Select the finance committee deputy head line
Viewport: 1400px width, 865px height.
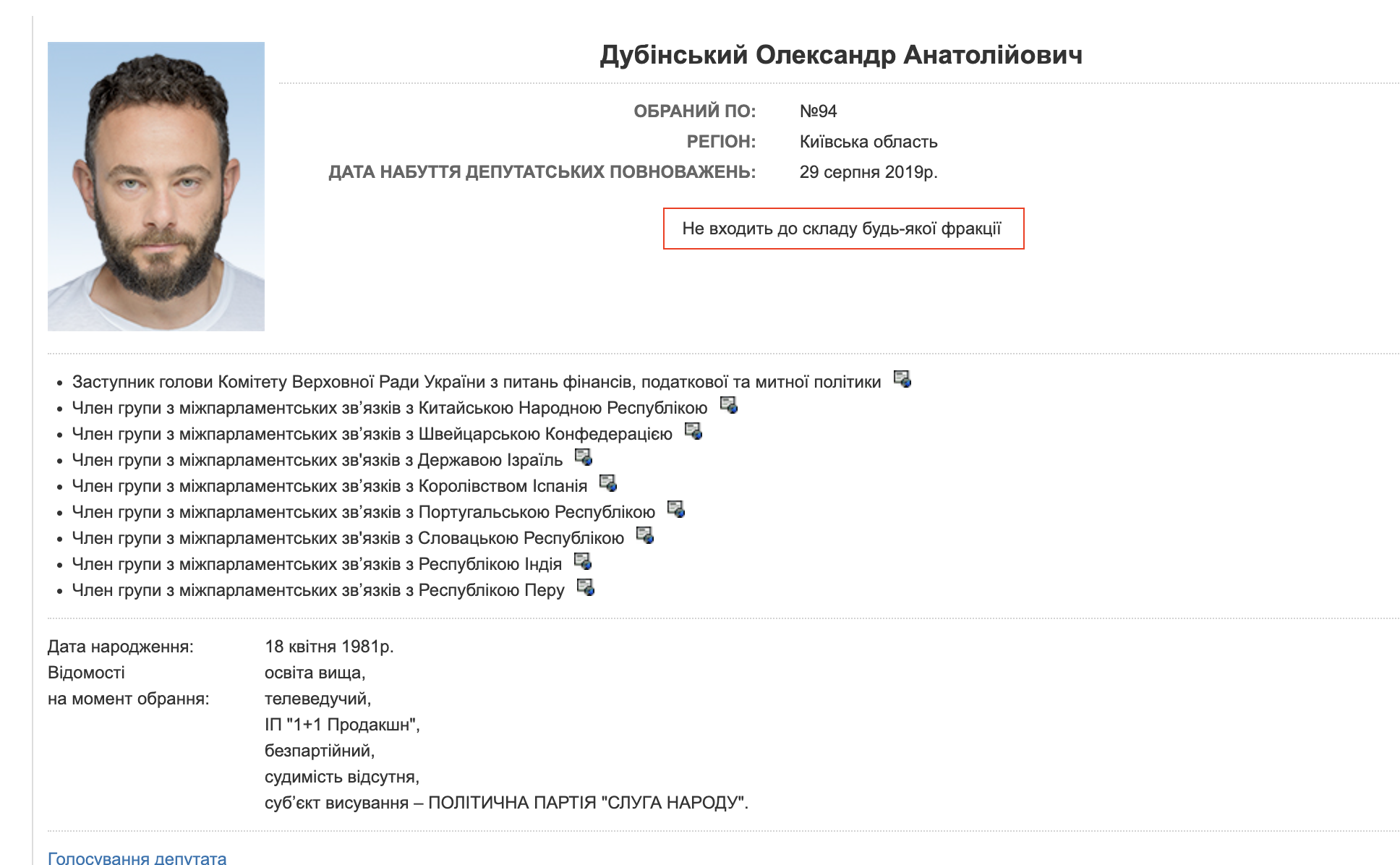[477, 382]
